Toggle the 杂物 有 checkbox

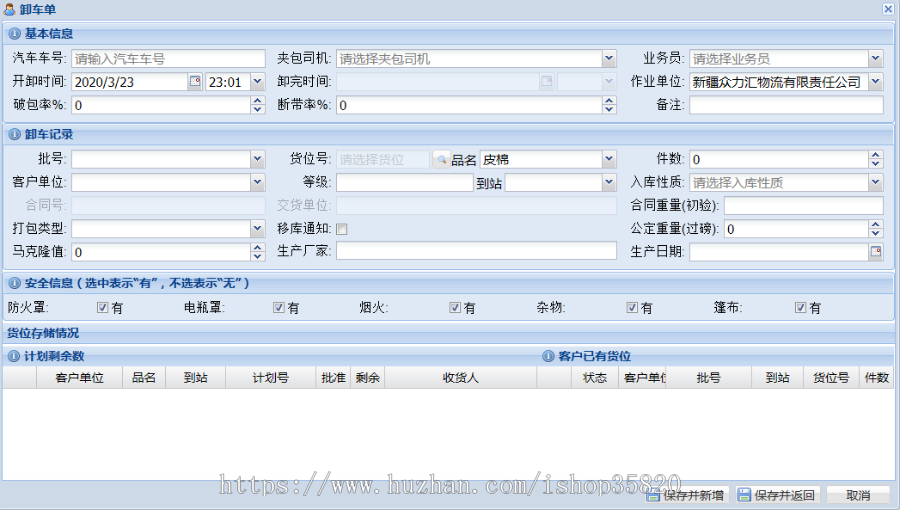[x=632, y=307]
